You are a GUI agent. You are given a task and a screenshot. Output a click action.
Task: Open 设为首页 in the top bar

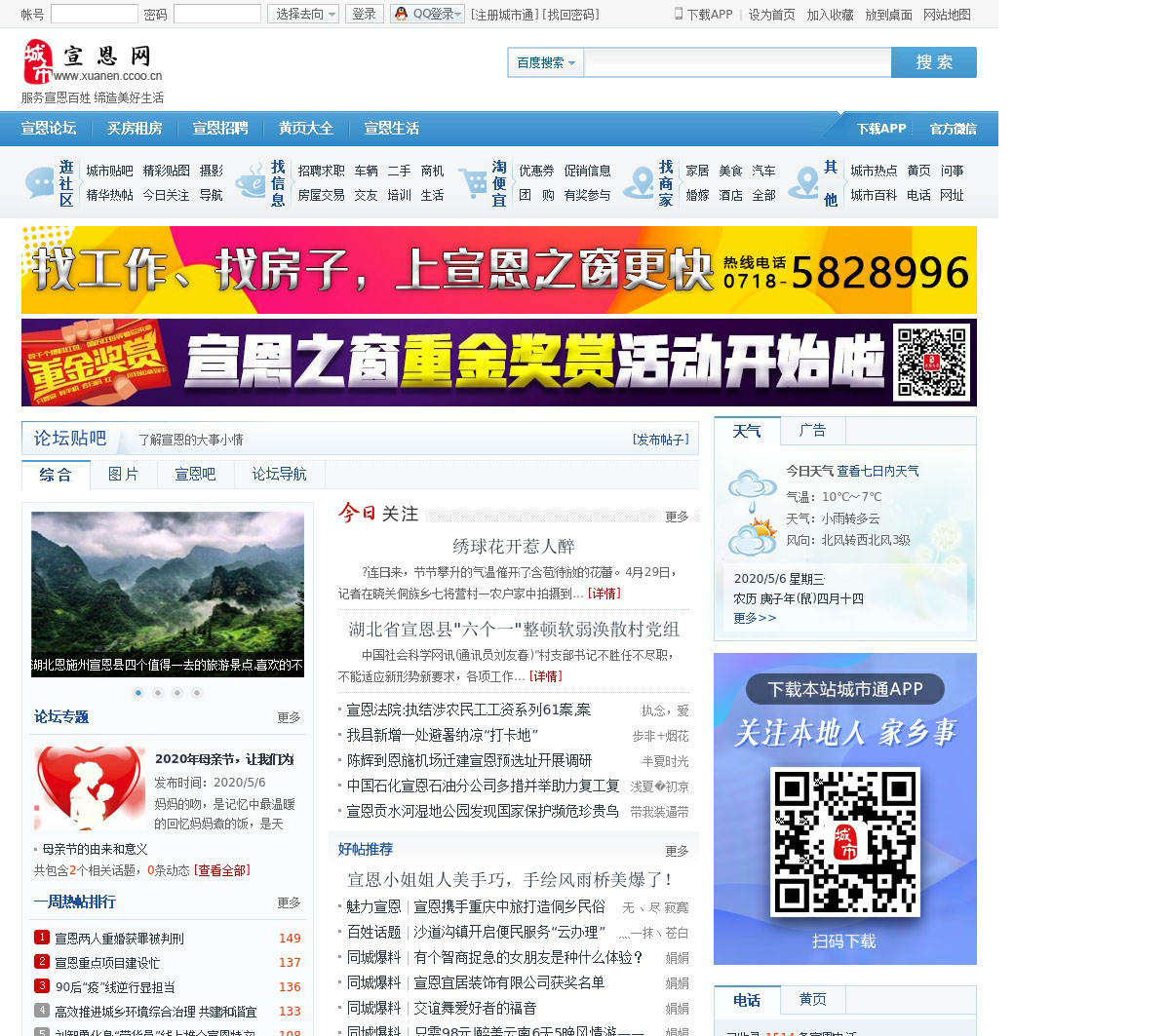[771, 15]
